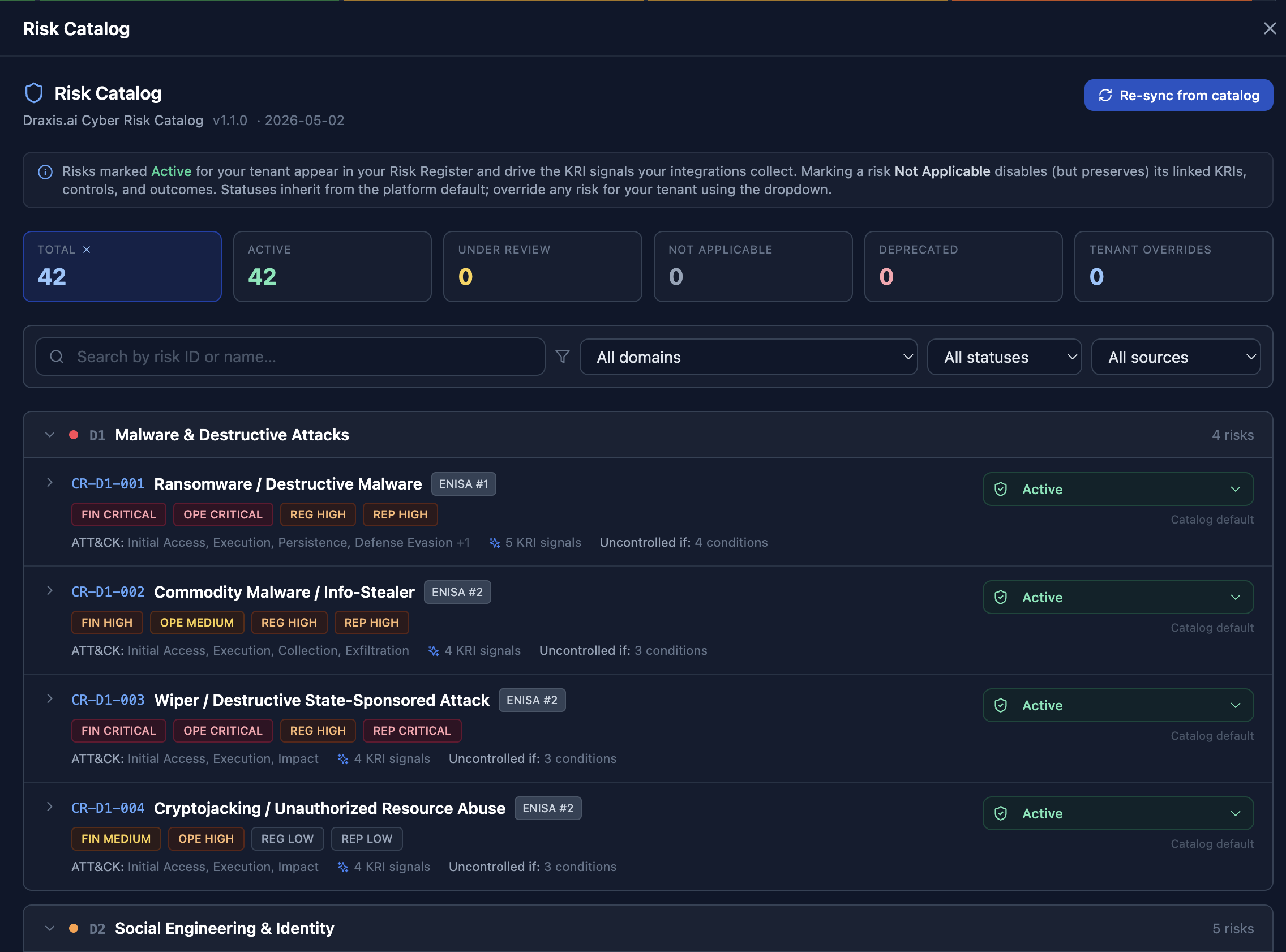Image resolution: width=1286 pixels, height=952 pixels.
Task: Select the UNDER REVIEW stat card
Action: 543,266
